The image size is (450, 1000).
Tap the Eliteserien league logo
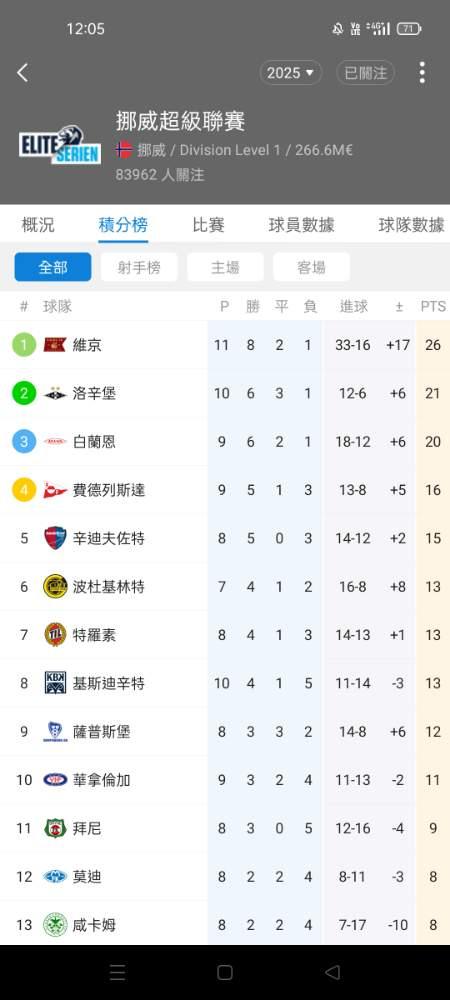tap(60, 145)
